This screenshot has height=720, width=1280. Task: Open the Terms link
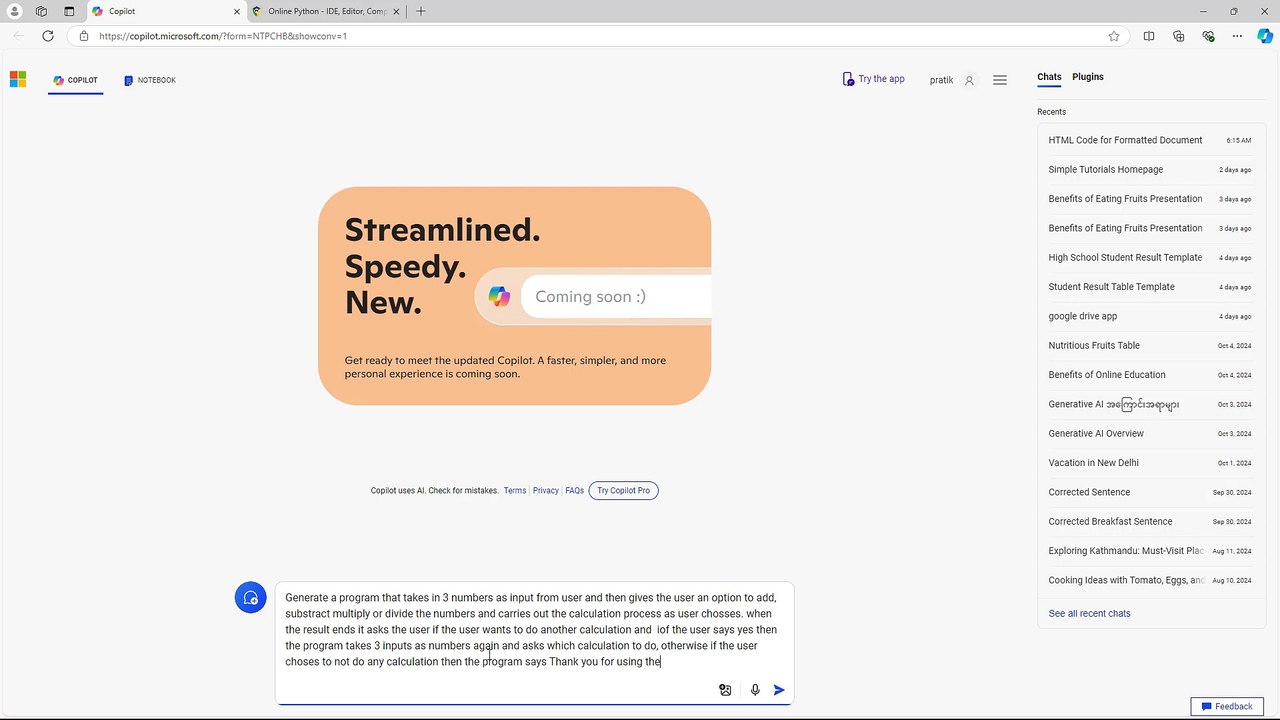coord(515,491)
